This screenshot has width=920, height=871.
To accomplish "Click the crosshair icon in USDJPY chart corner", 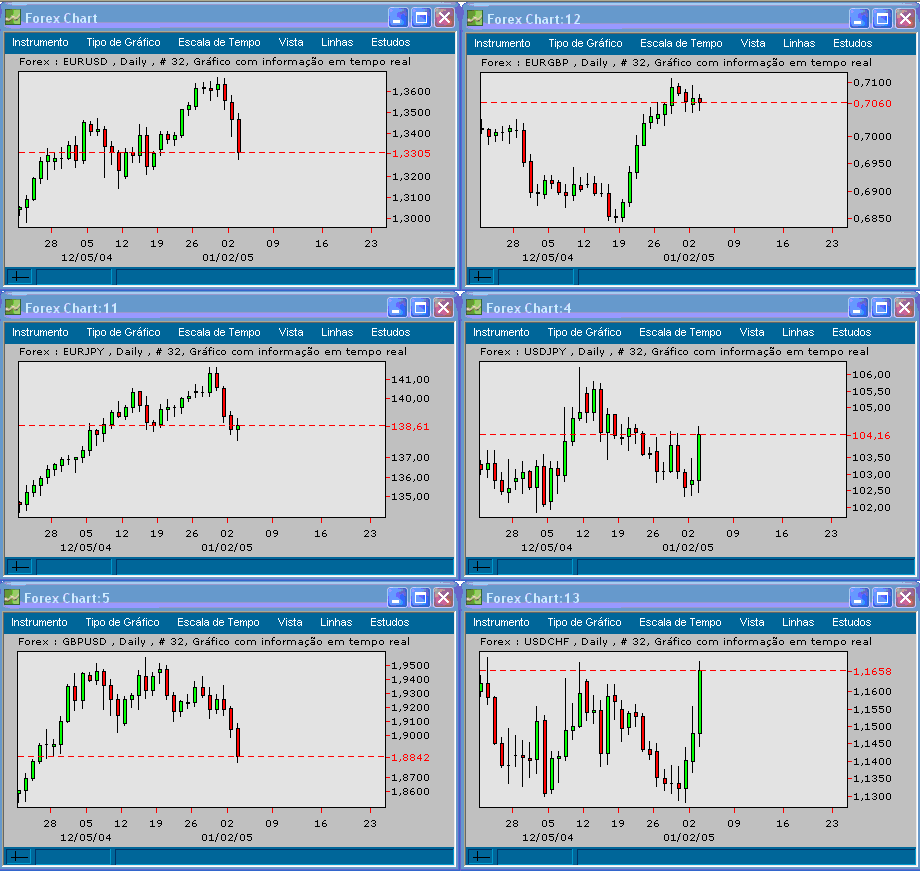I will tap(480, 566).
